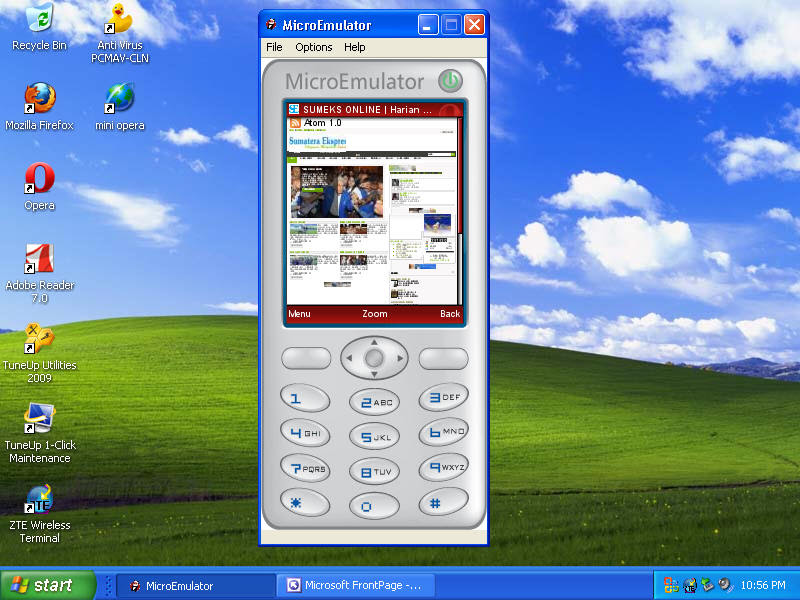Click keypad key 9 WXYZ
This screenshot has height=600, width=800.
pos(443,466)
